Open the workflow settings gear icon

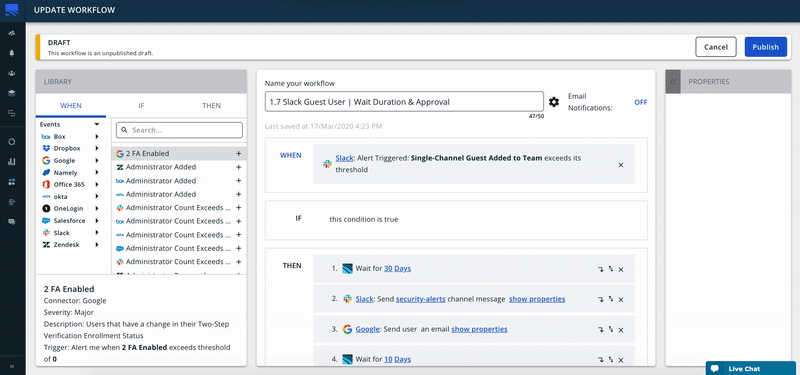(x=554, y=102)
